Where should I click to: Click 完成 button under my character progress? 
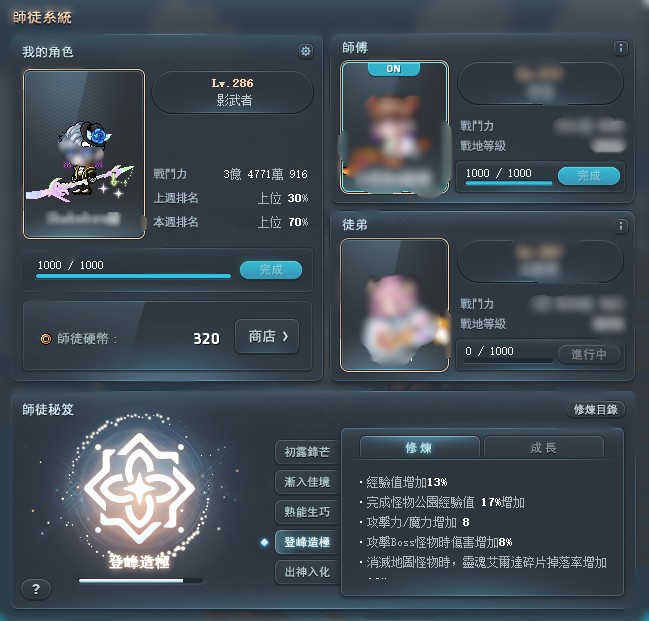[x=271, y=270]
